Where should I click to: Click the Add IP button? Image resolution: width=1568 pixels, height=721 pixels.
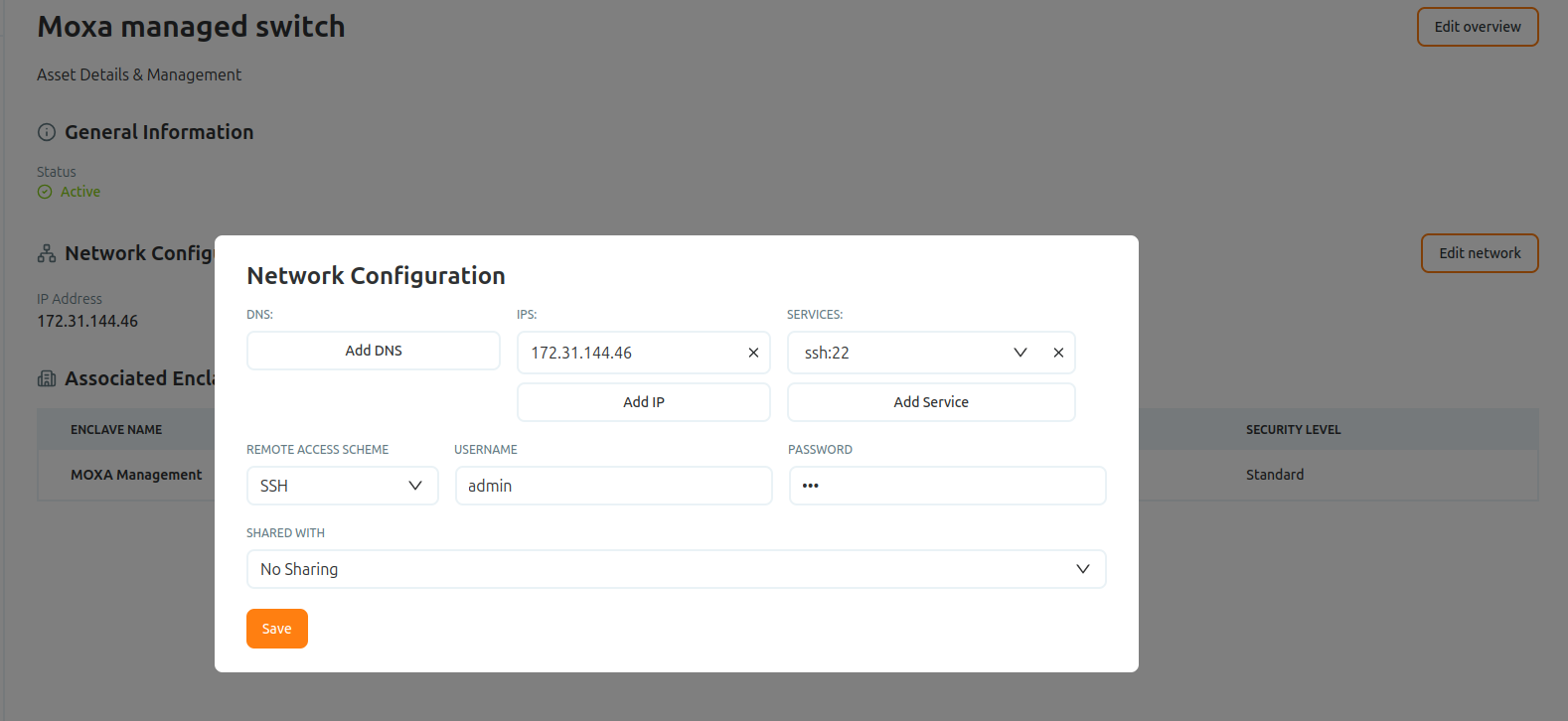pyautogui.click(x=644, y=402)
